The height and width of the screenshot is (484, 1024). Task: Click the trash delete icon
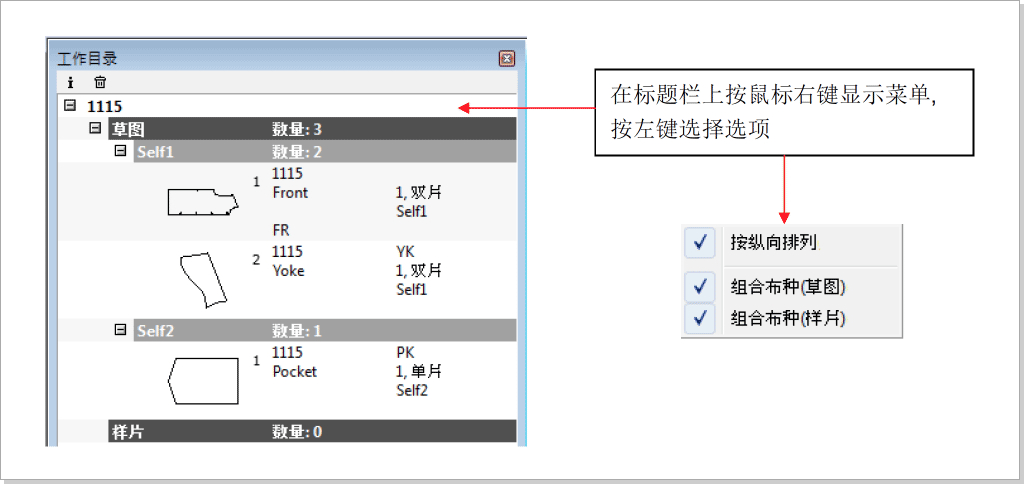pyautogui.click(x=100, y=82)
